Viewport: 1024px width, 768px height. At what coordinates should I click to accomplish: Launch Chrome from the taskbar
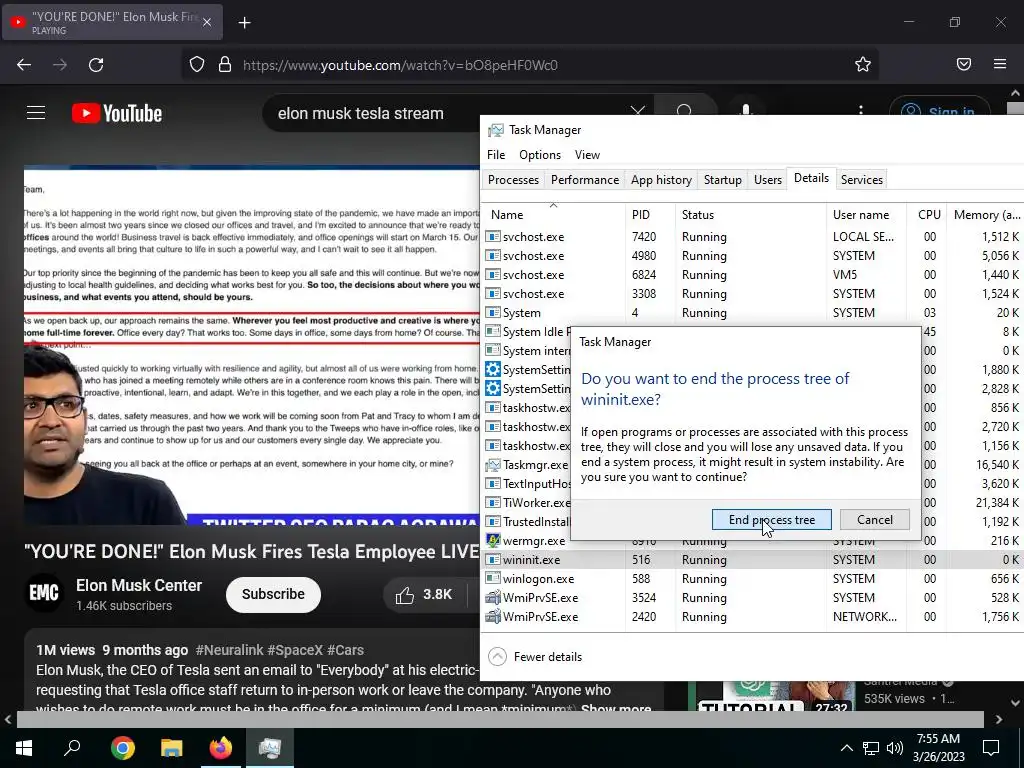click(x=123, y=748)
